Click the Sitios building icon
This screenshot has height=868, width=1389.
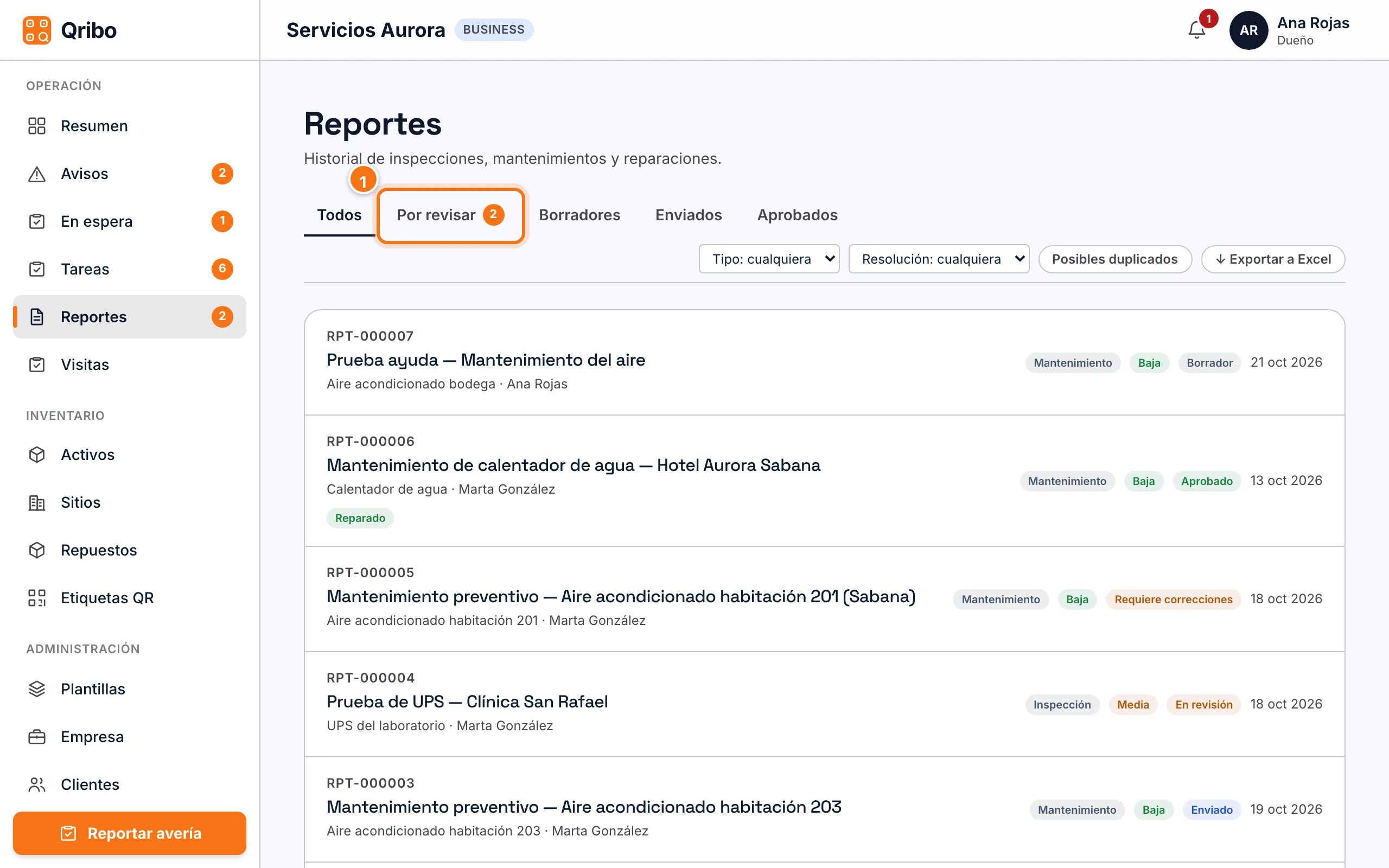pos(37,502)
